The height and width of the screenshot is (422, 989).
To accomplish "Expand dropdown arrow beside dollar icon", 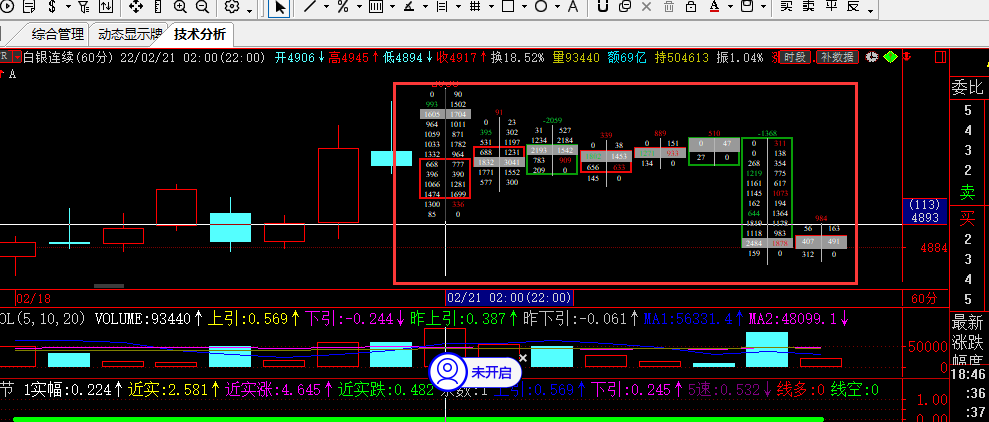I will 68,8.
